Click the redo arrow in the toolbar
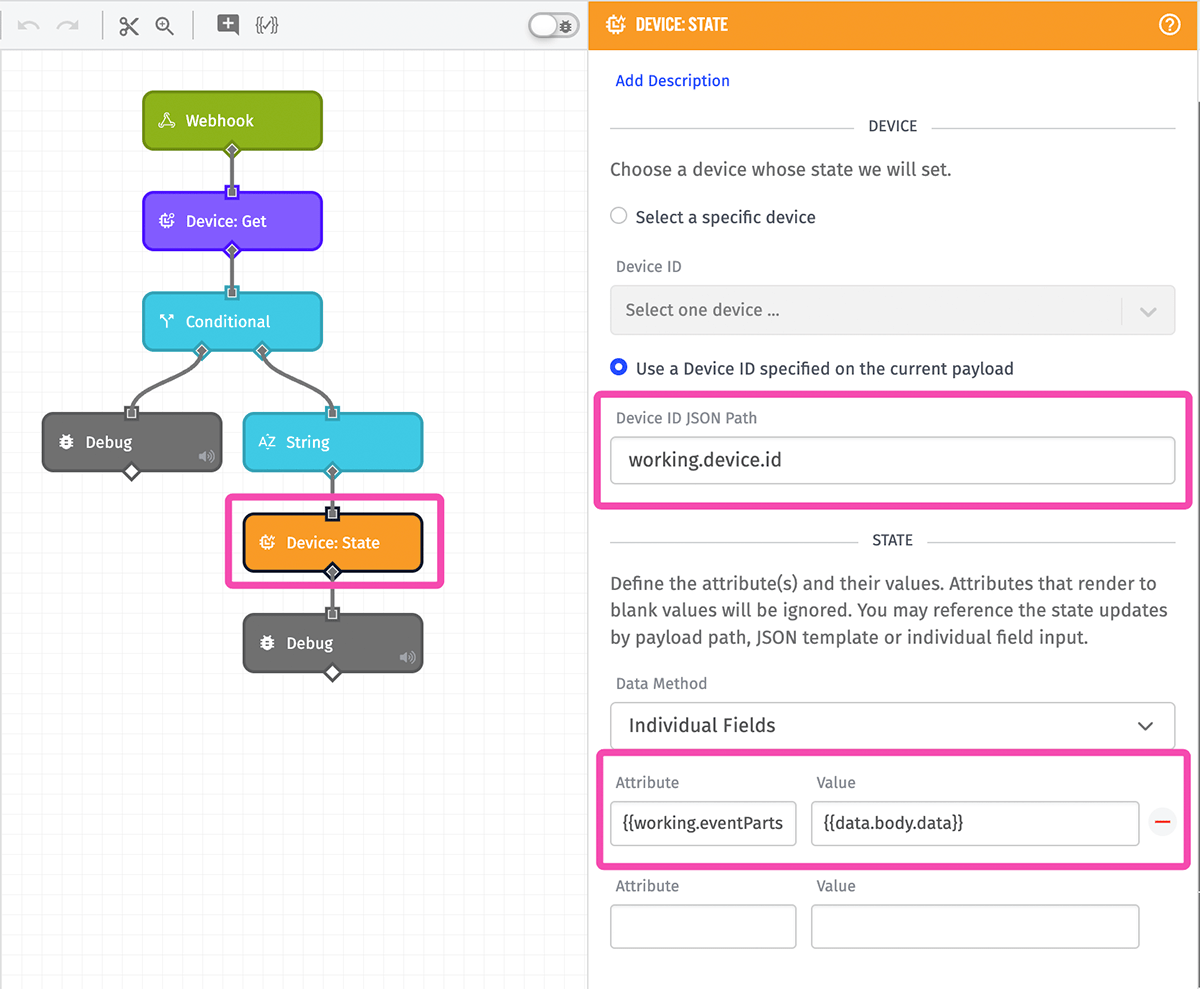1200x989 pixels. (67, 25)
